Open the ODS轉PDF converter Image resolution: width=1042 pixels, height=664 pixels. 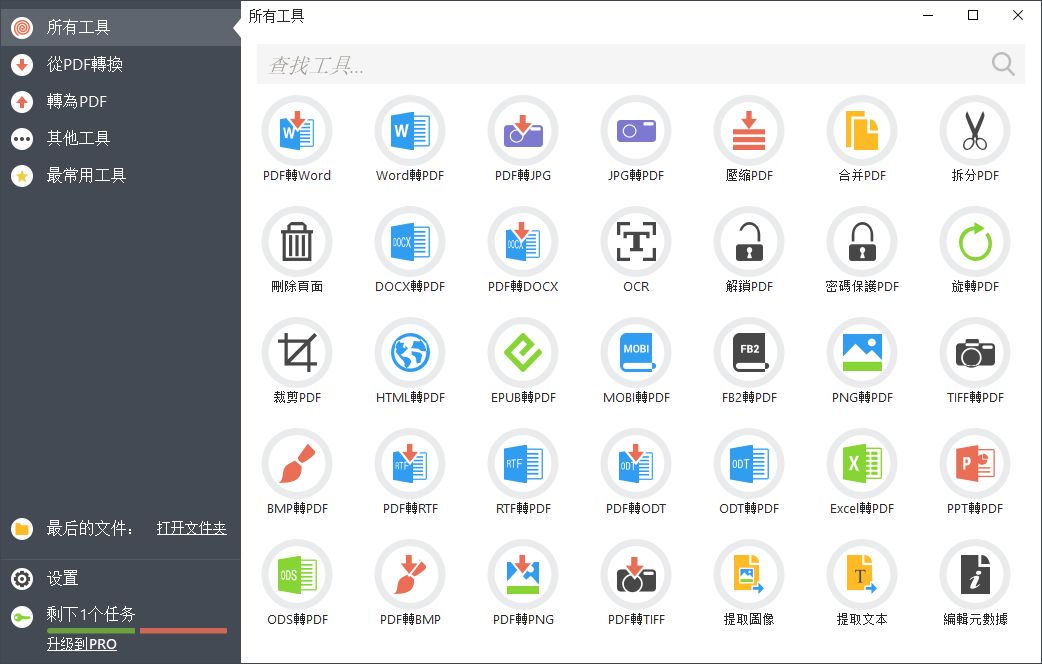(x=296, y=575)
